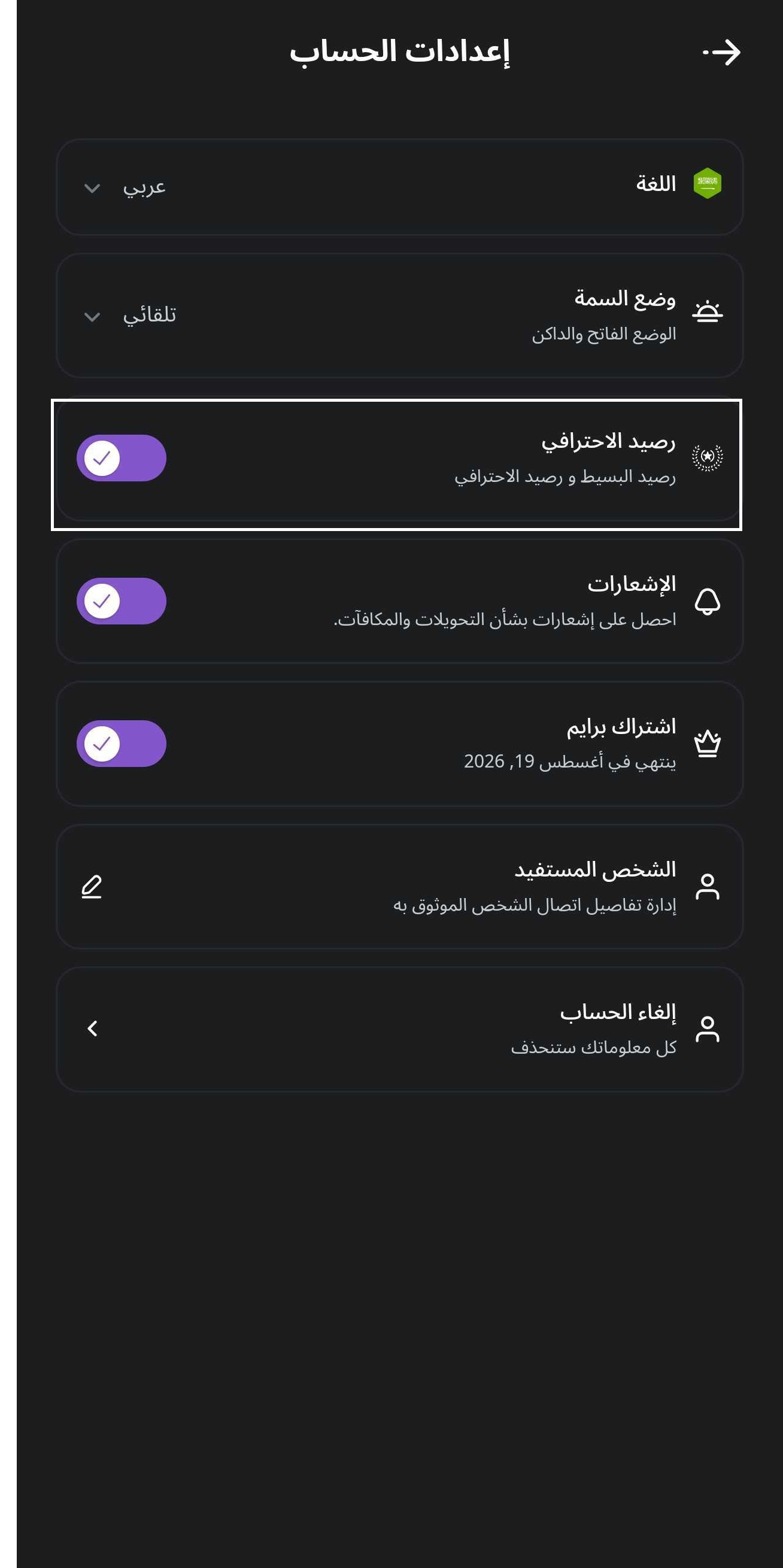Click the sunrise theme mode icon
The image size is (783, 1568).
pos(707,312)
